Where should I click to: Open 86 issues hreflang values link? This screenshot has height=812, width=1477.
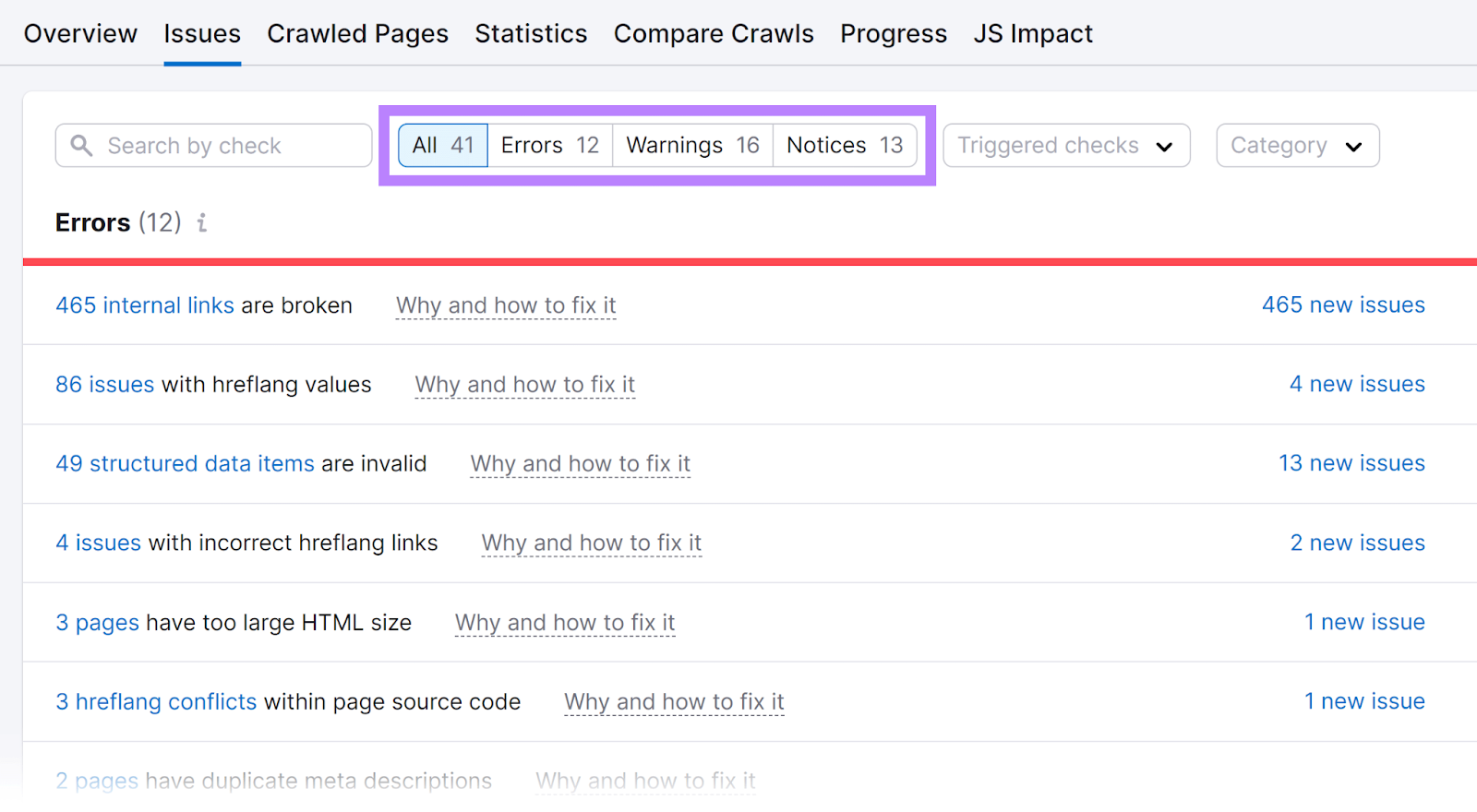tap(104, 385)
